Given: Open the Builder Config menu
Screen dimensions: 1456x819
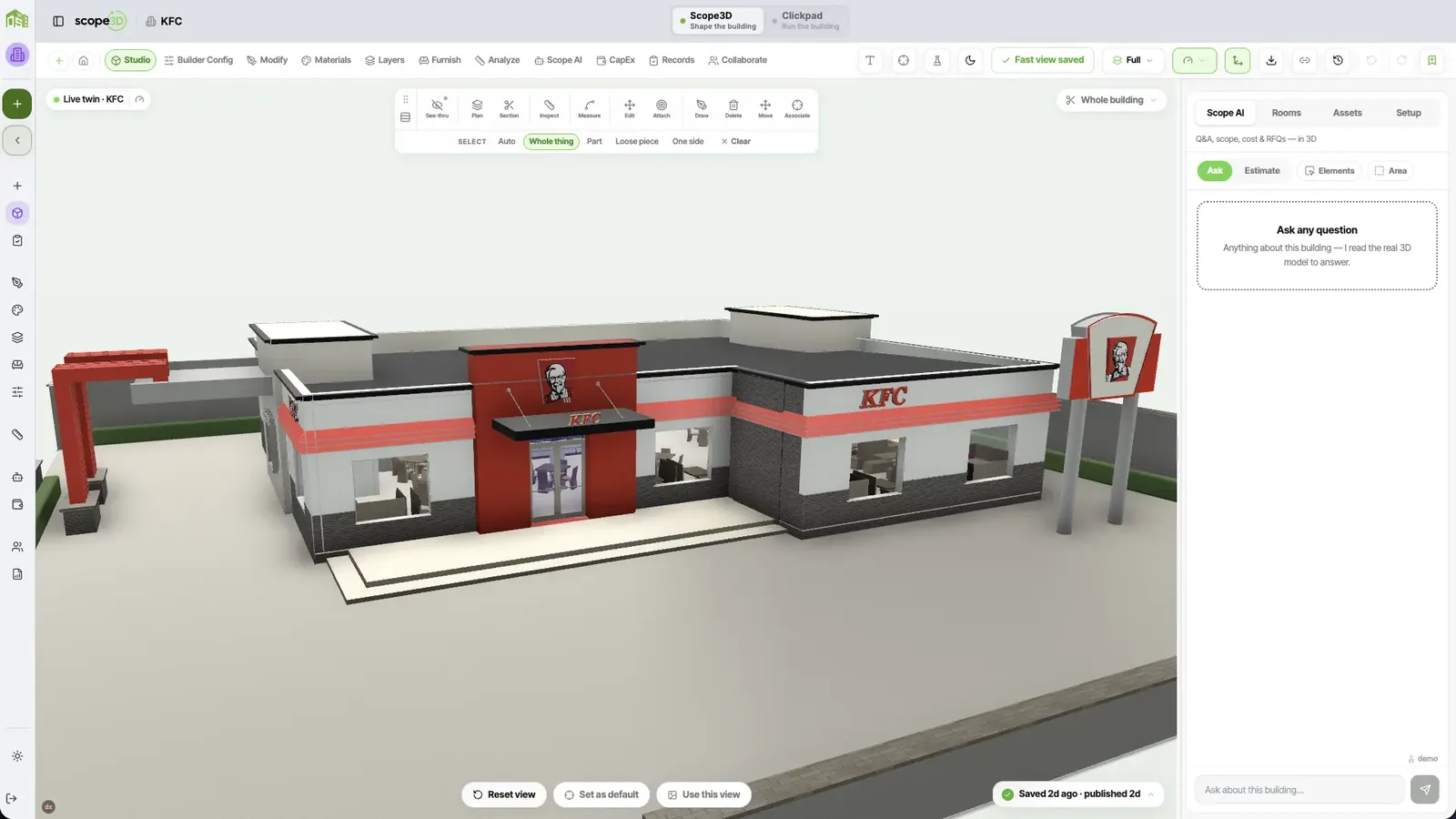Looking at the screenshot, I should coord(198,60).
